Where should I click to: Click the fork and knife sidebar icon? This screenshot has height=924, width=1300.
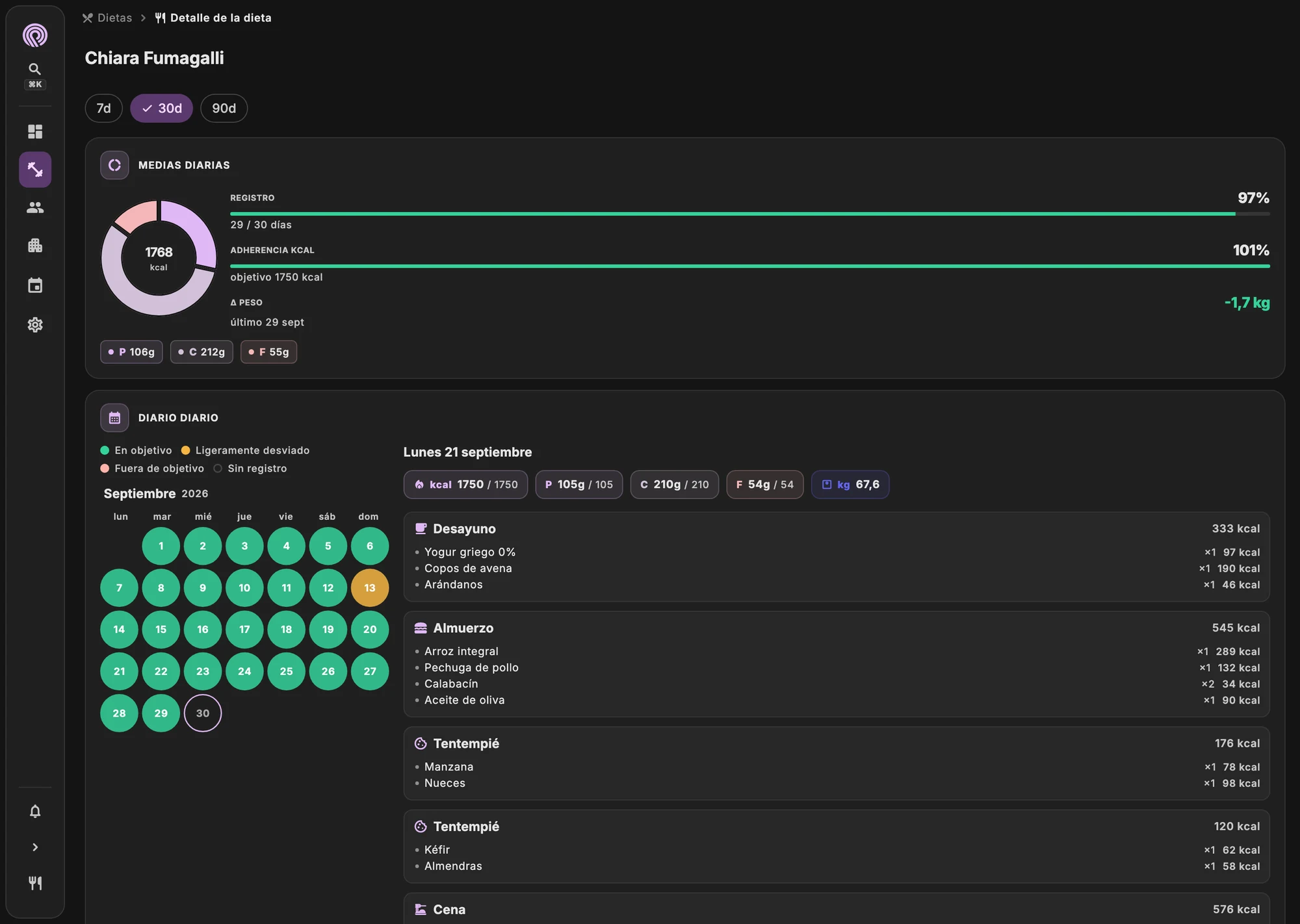(x=35, y=883)
